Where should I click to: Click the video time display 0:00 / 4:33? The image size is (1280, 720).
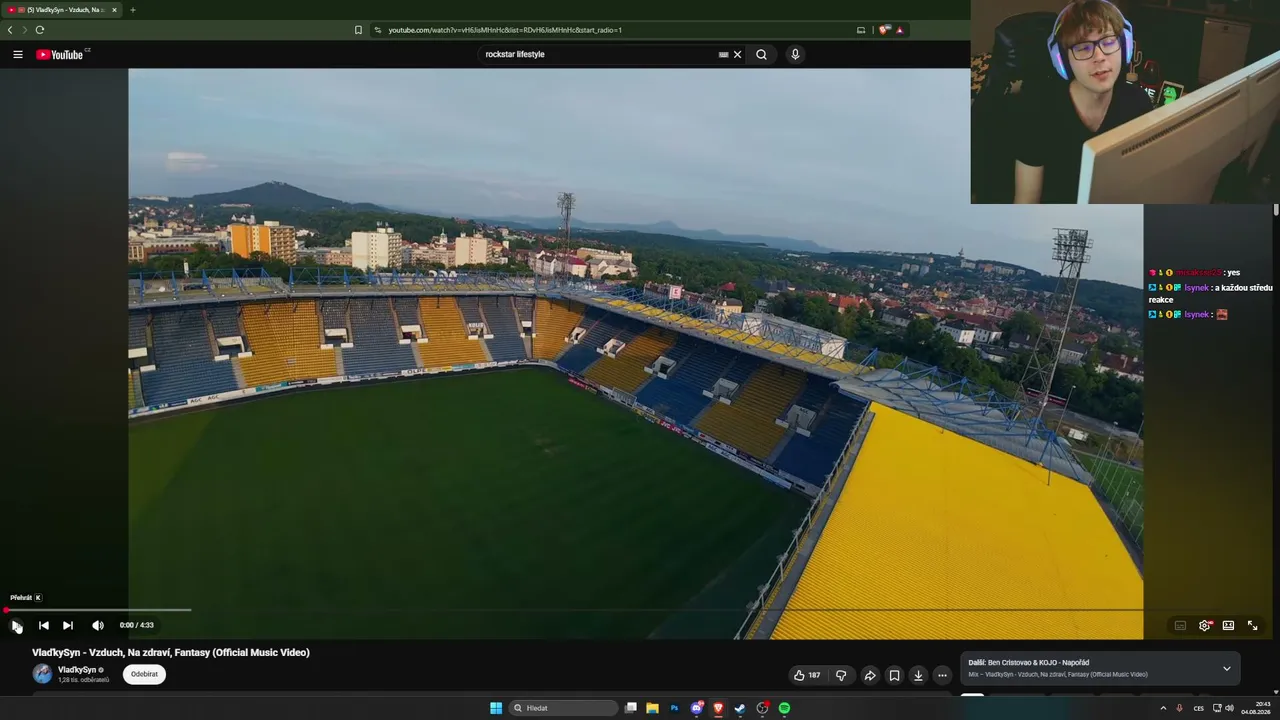137,625
